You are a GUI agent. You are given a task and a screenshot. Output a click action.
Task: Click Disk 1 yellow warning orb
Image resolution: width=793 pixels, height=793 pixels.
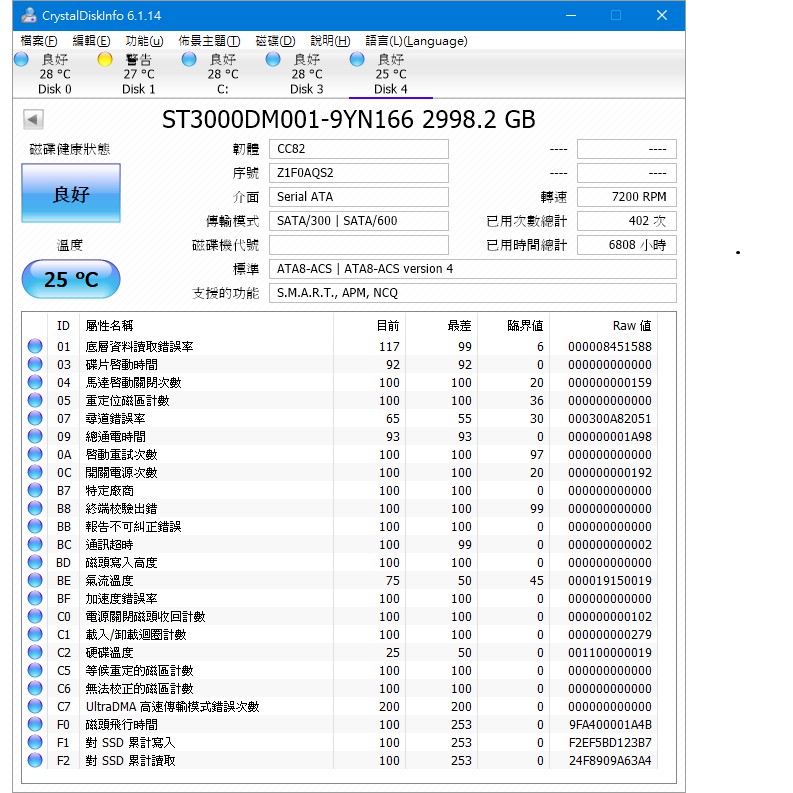point(105,59)
